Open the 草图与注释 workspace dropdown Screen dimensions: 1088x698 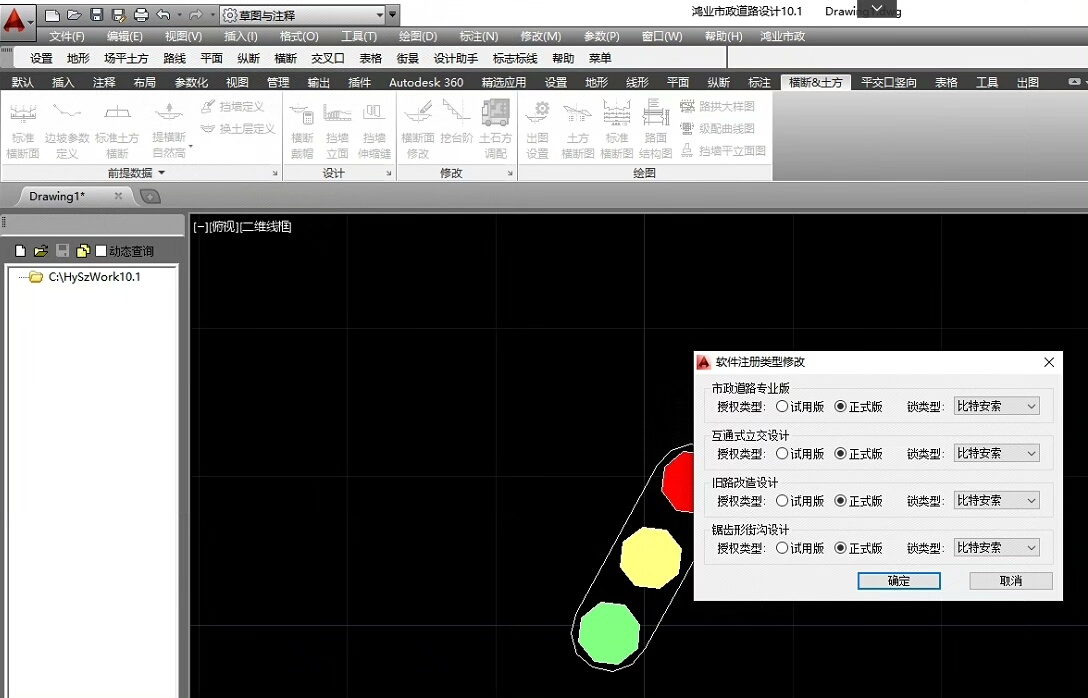tap(303, 15)
